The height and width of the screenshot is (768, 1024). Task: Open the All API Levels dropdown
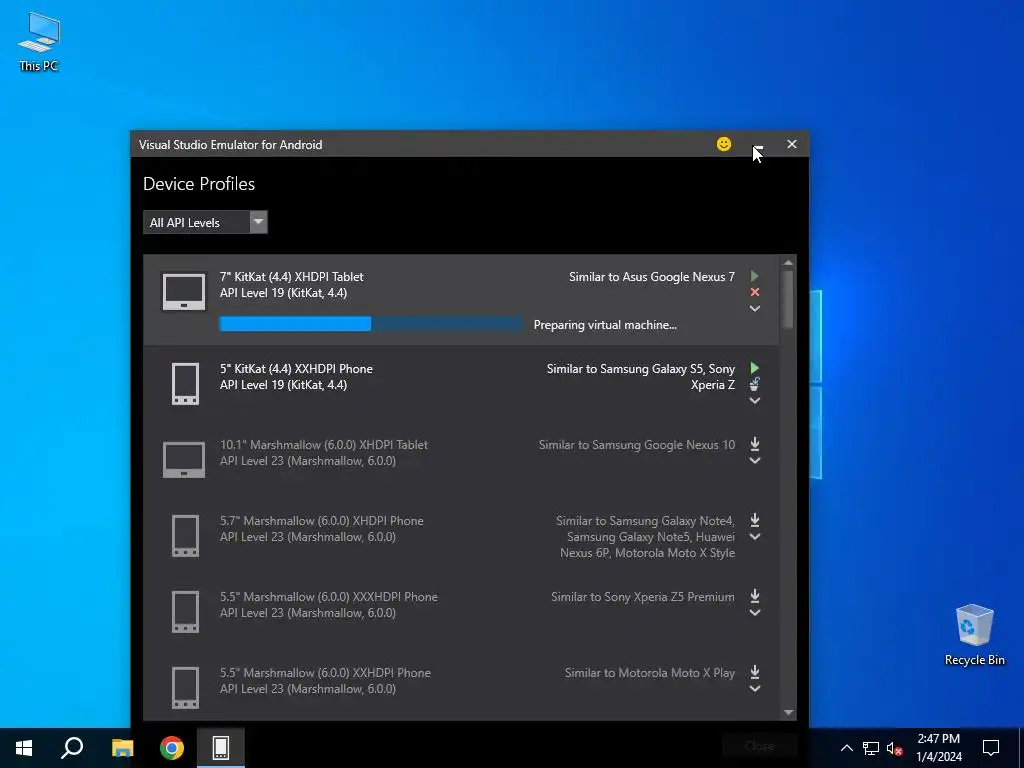click(x=205, y=222)
